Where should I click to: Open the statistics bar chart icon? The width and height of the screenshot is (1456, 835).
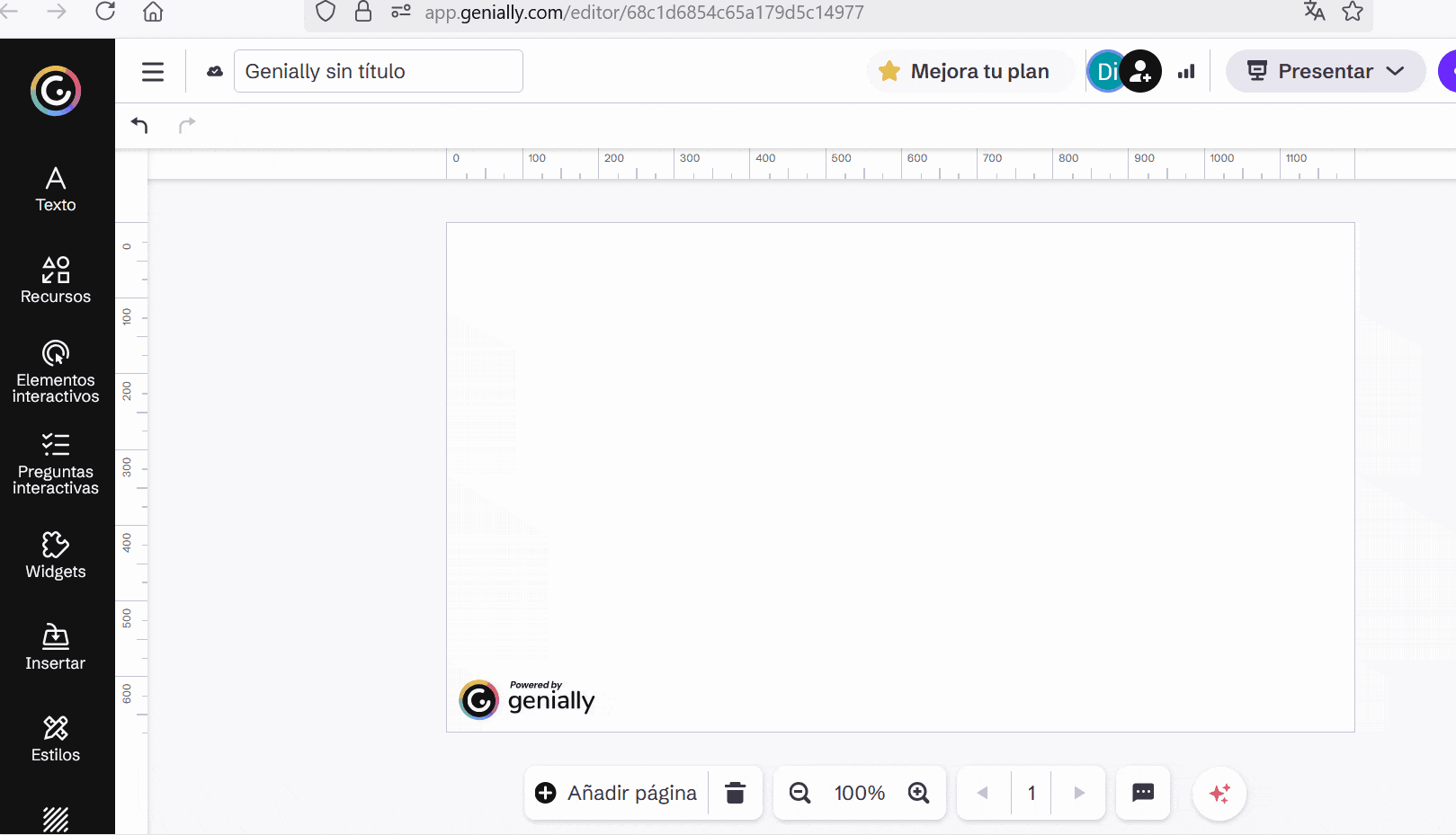(1186, 72)
